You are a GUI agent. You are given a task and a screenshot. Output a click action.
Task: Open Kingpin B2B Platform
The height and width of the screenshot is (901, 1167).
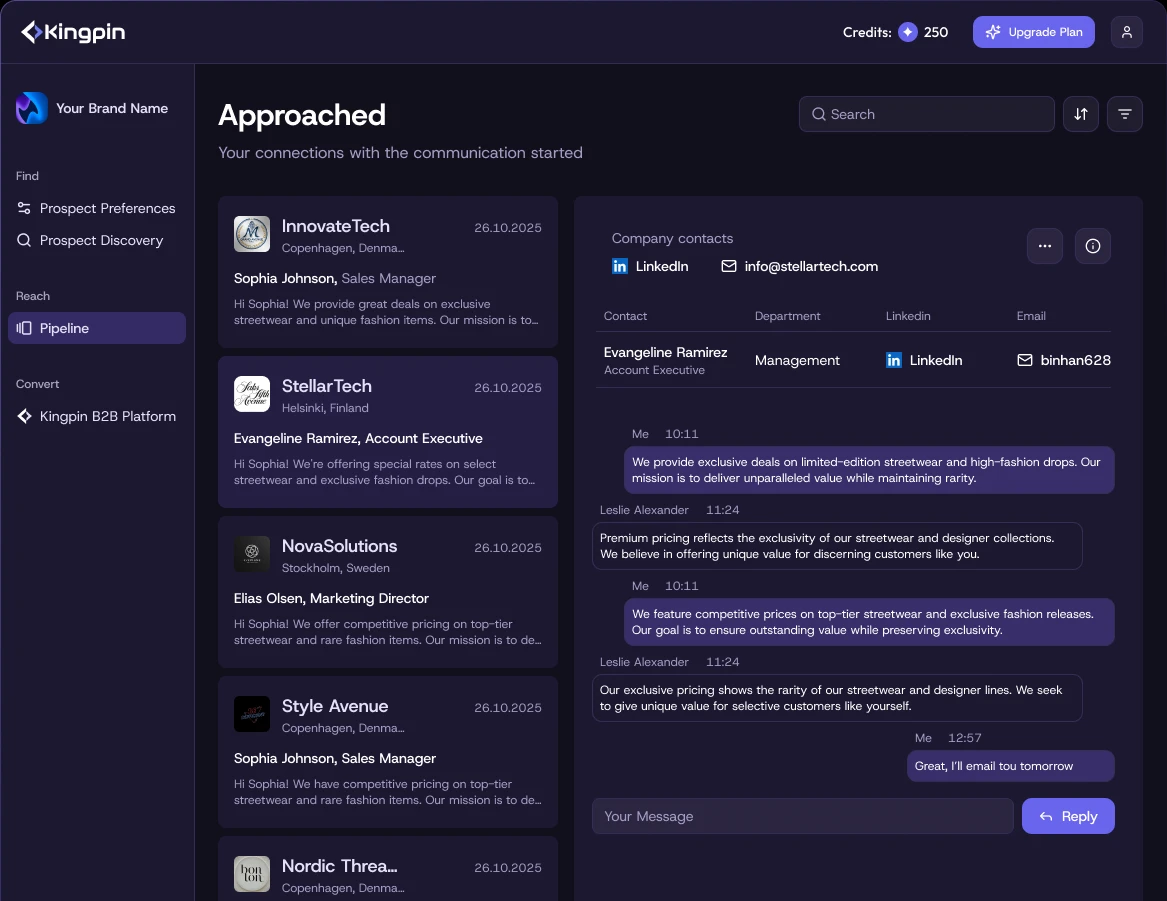point(97,416)
